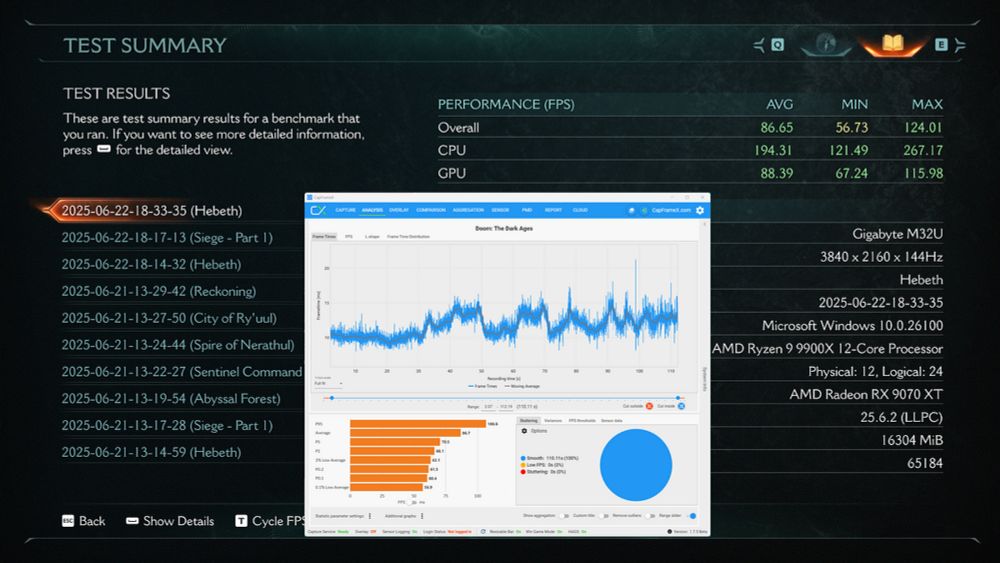The image size is (1000, 563).
Task: Click E next-page key icon
Action: (x=941, y=45)
